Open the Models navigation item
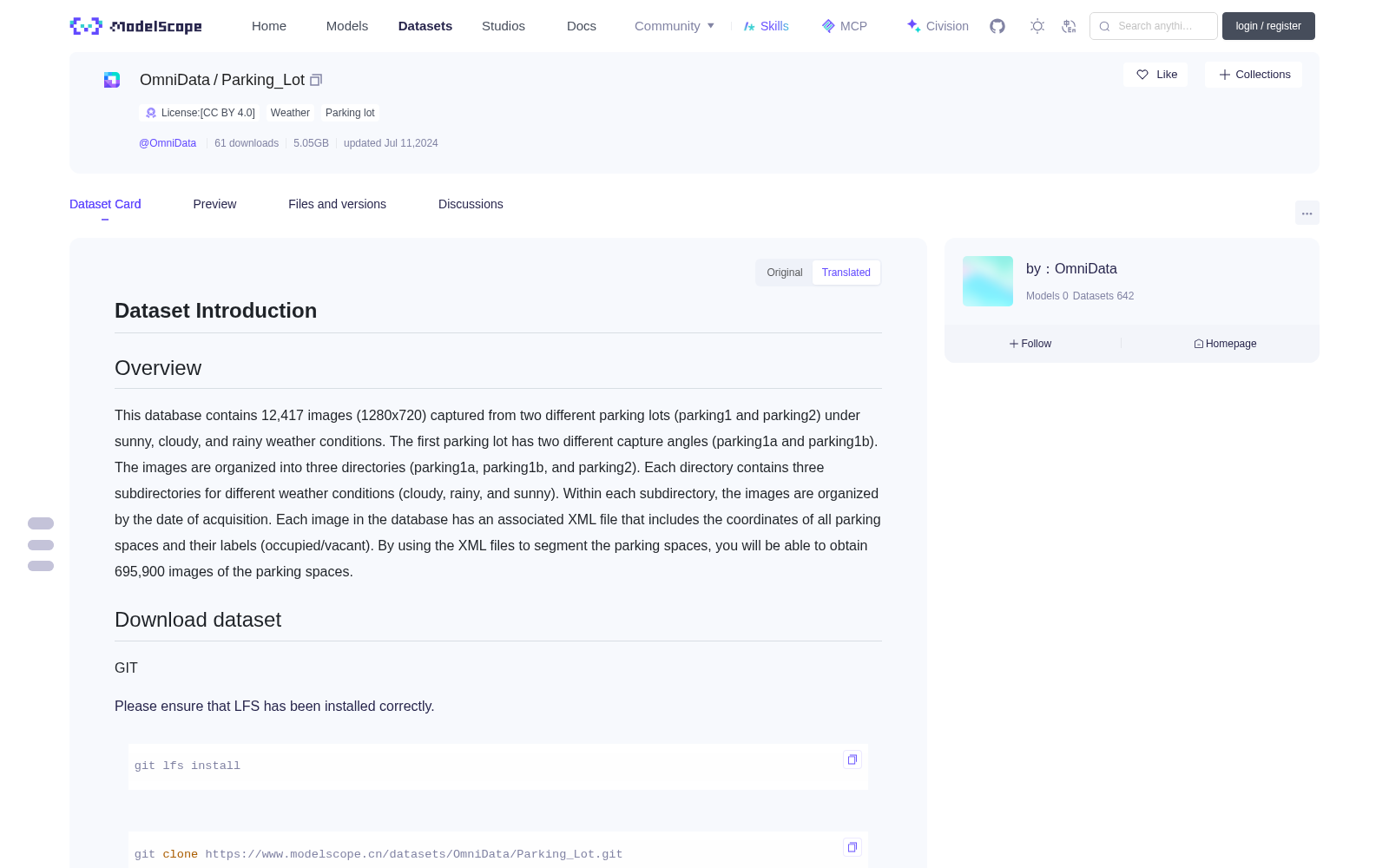 pyautogui.click(x=347, y=26)
